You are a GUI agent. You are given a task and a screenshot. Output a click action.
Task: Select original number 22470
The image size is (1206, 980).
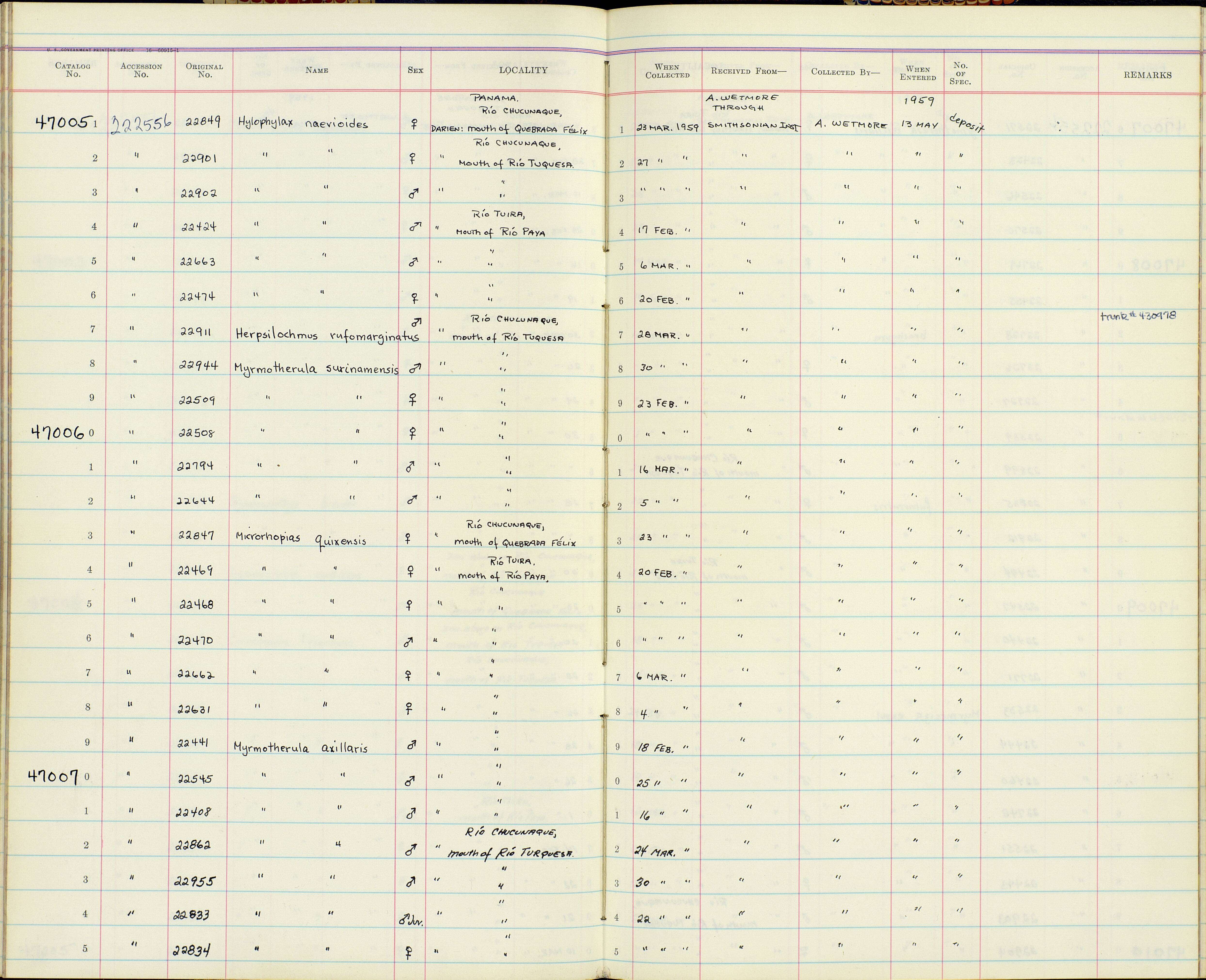195,640
